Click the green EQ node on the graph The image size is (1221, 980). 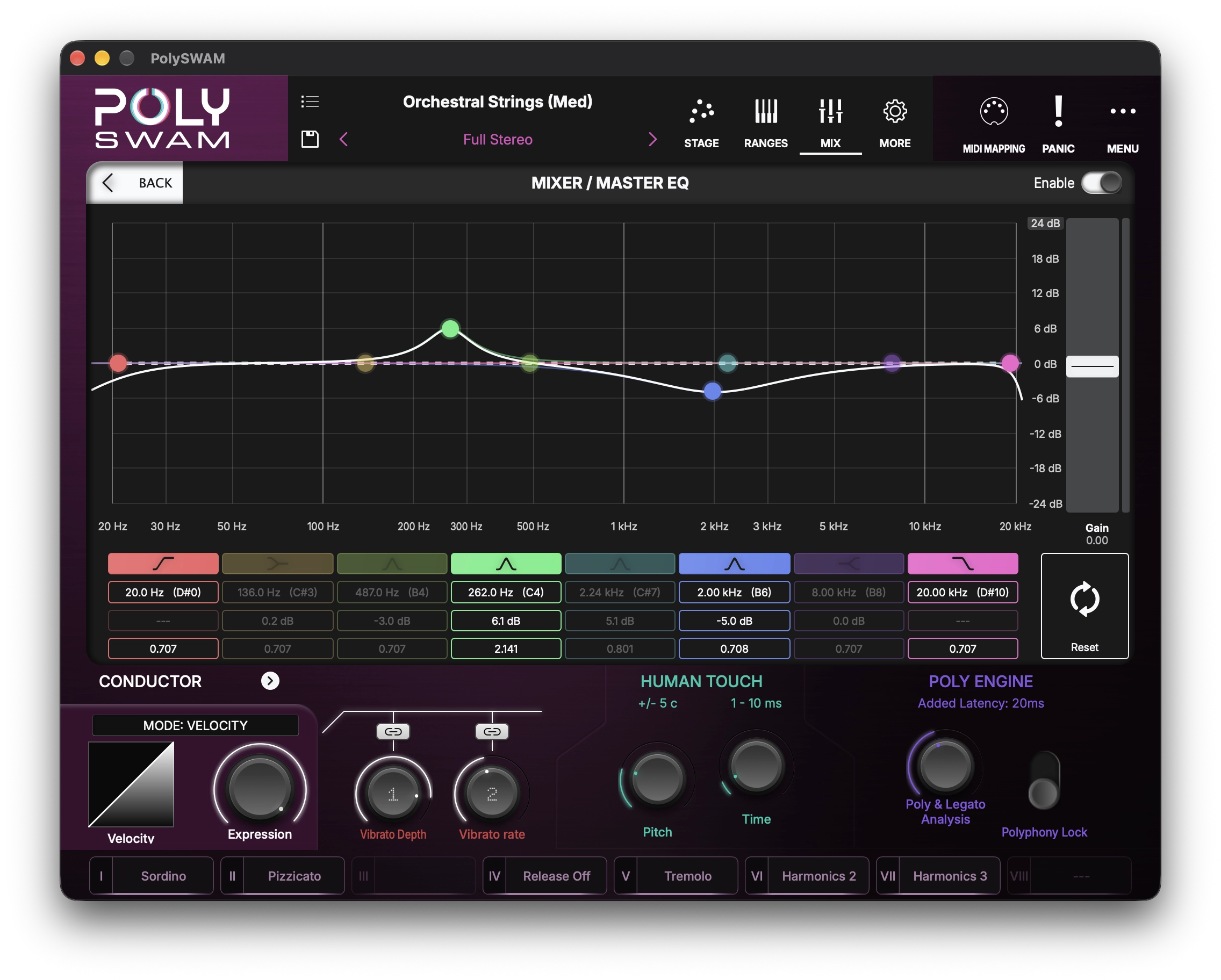point(450,328)
